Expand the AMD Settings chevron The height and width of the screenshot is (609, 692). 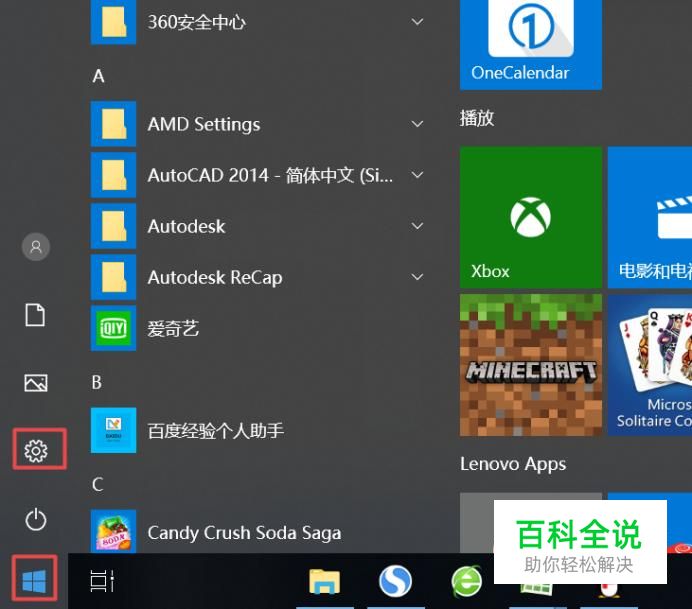417,124
